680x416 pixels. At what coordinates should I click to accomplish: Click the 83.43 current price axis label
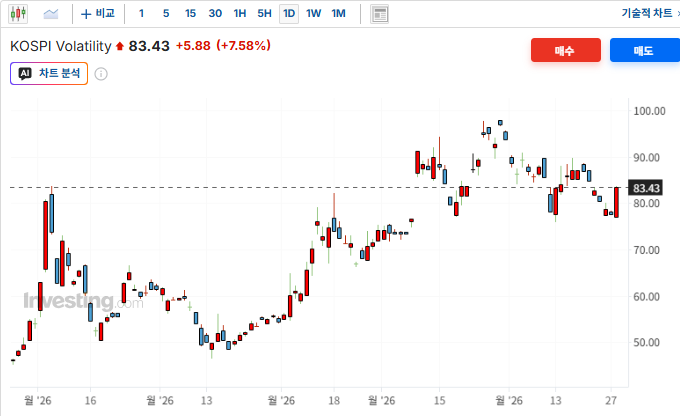pos(646,188)
